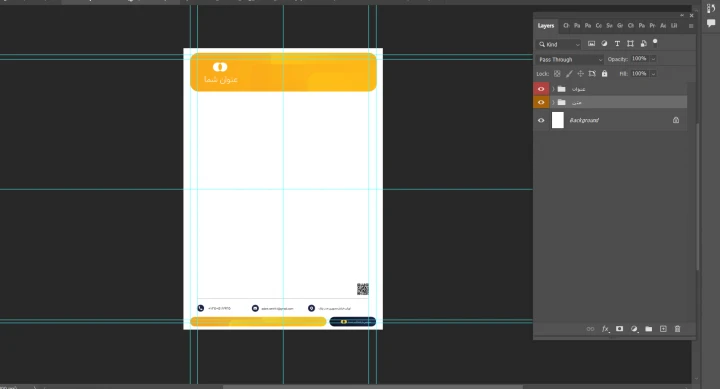This screenshot has height=389, width=720.
Task: Select the orange-labeled group folder icon
Action: tap(562, 102)
